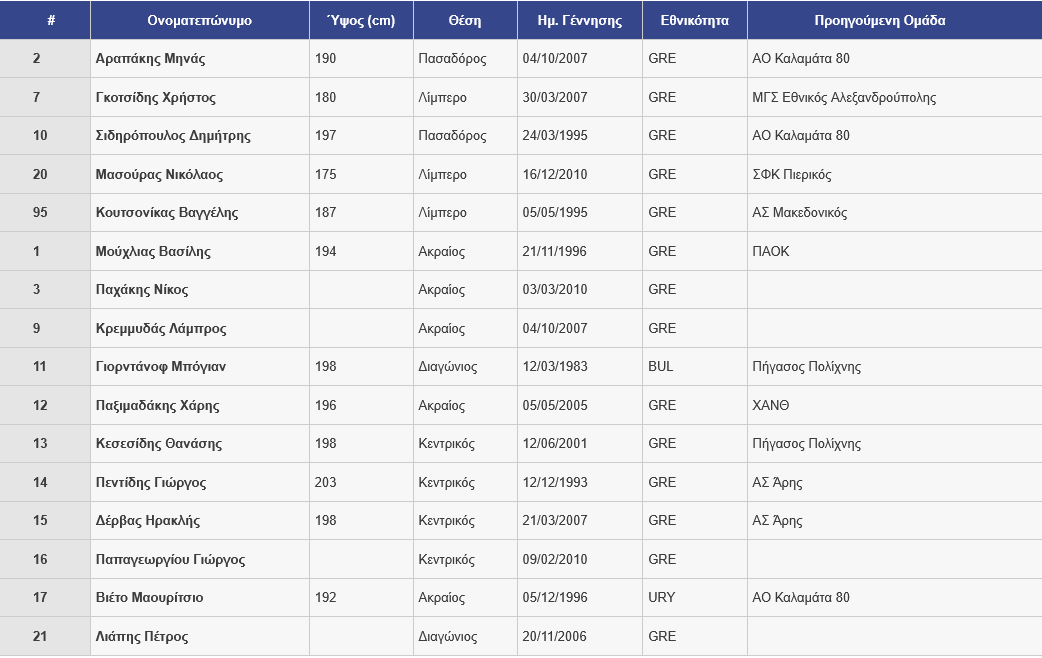Click player Βιέτο Μαουρίτσιο
Image resolution: width=1042 pixels, height=658 pixels.
pos(149,598)
